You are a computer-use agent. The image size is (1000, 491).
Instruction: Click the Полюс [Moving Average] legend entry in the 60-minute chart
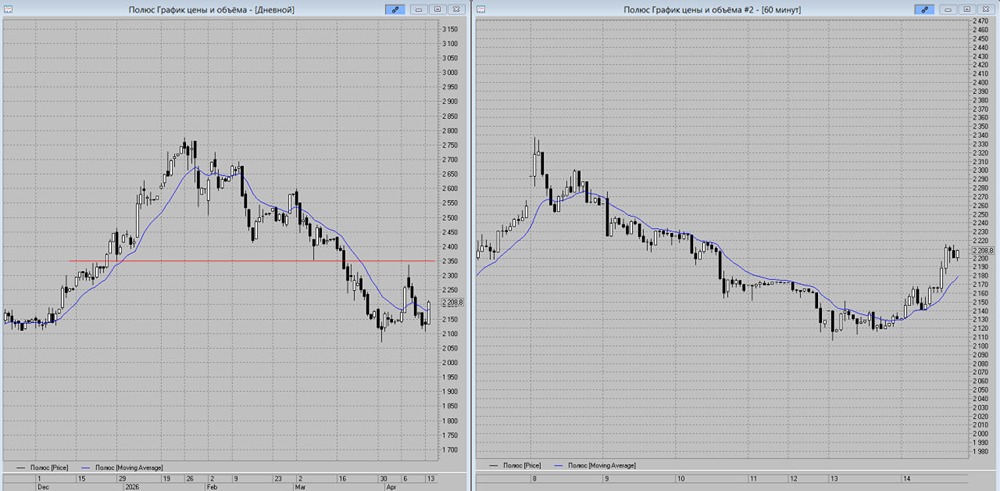click(x=595, y=466)
